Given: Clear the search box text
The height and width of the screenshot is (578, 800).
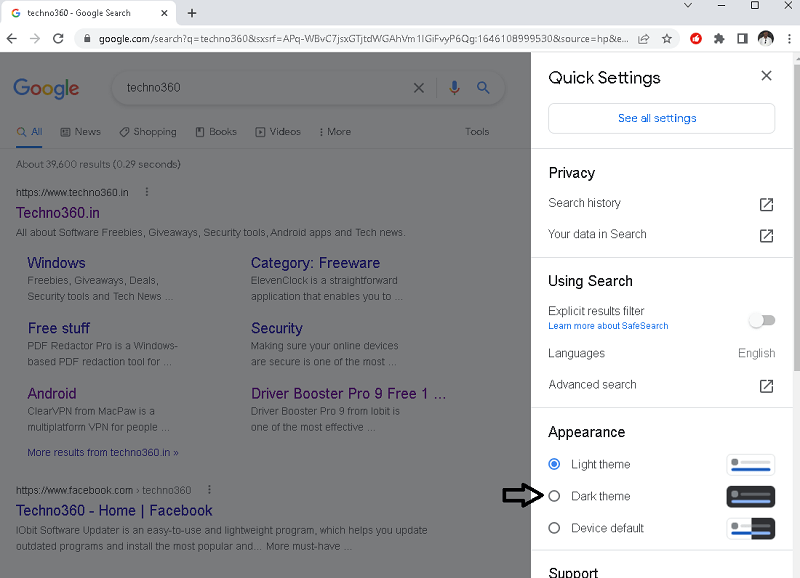Looking at the screenshot, I should click(x=419, y=88).
